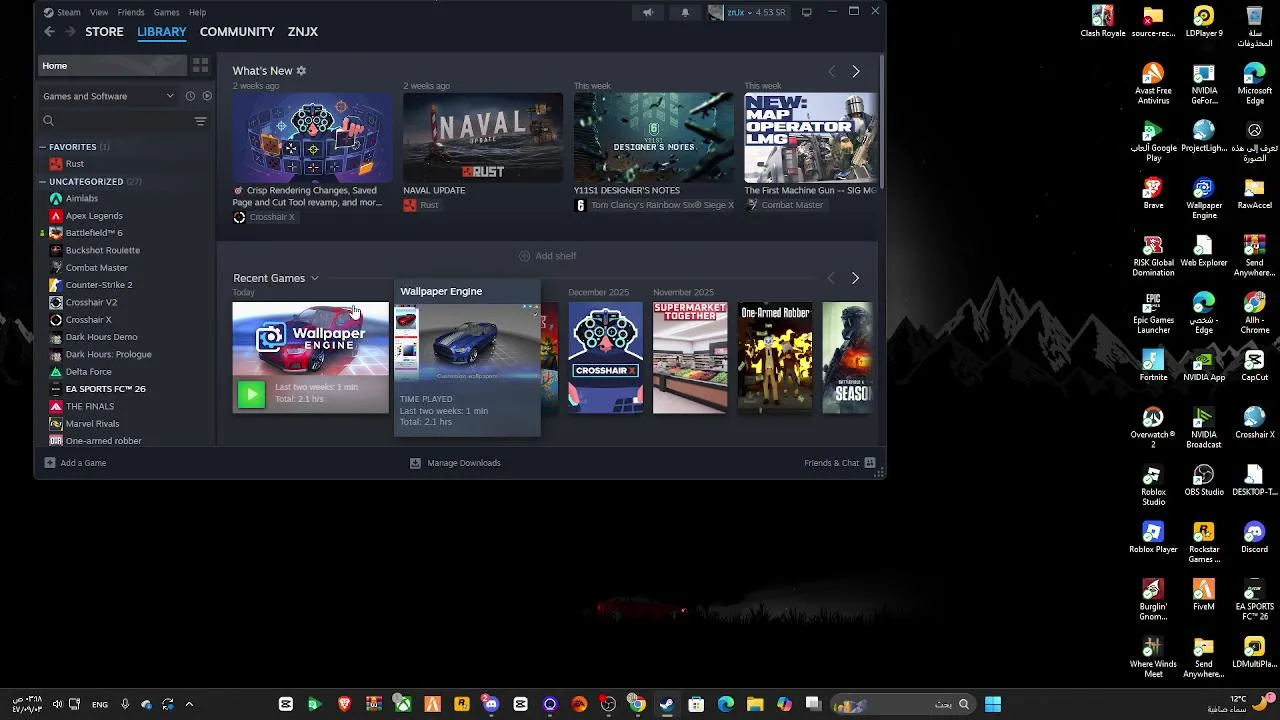Open FiveM desktop icon

(1204, 595)
